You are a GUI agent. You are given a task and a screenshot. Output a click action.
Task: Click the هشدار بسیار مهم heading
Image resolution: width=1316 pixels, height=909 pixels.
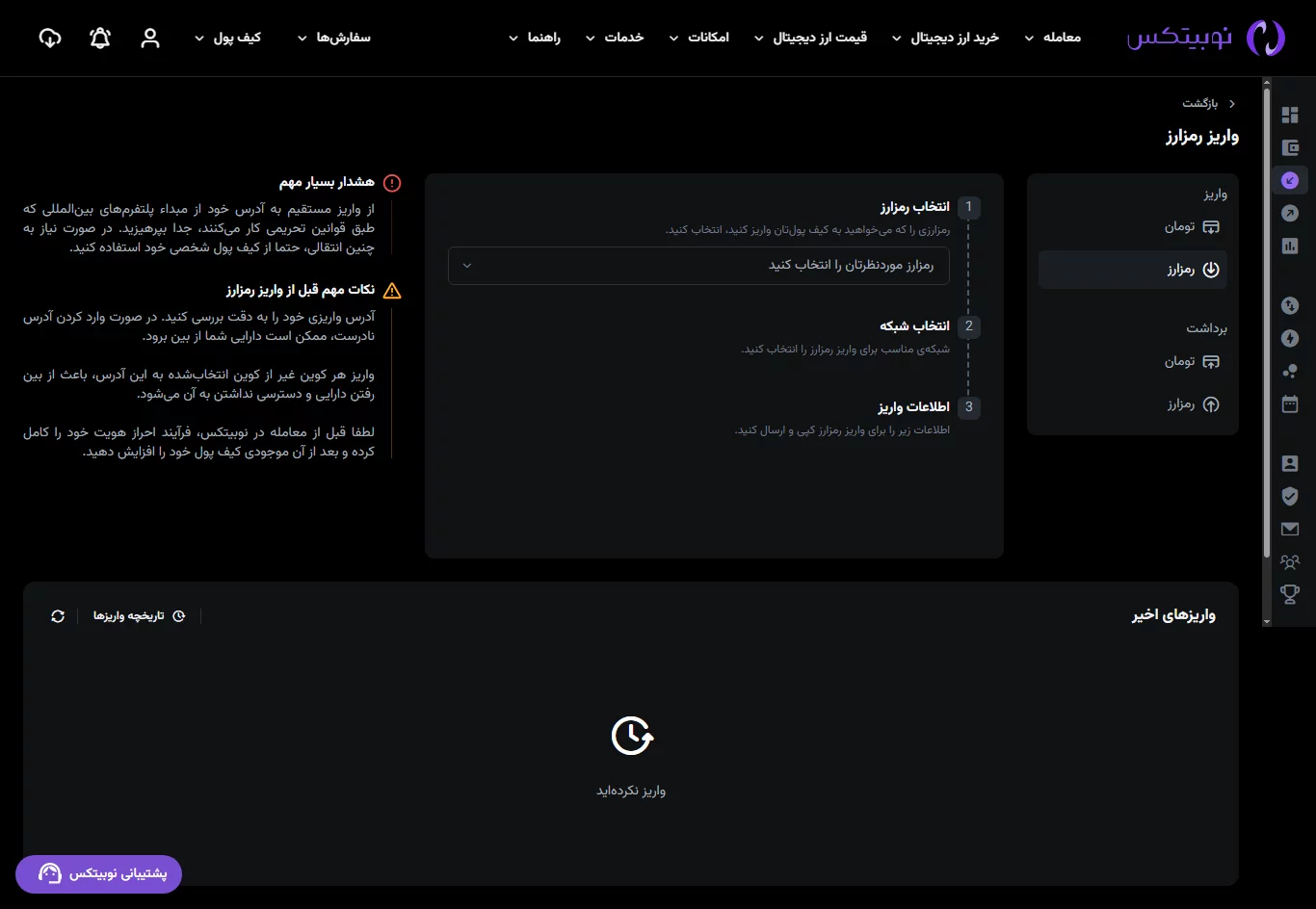[327, 183]
